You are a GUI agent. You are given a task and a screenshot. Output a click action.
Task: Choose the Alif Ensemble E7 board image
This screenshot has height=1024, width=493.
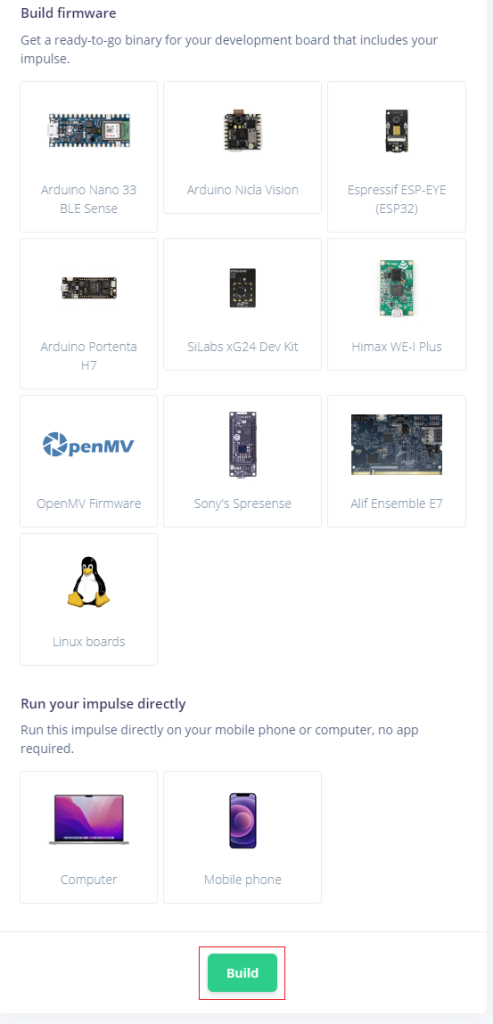click(396, 445)
